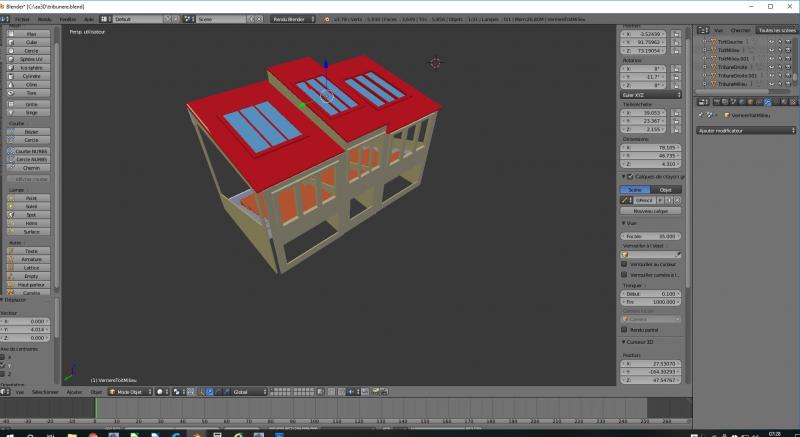Open the Aide menu
Viewport: 800px width, 437px height.
[x=89, y=19]
